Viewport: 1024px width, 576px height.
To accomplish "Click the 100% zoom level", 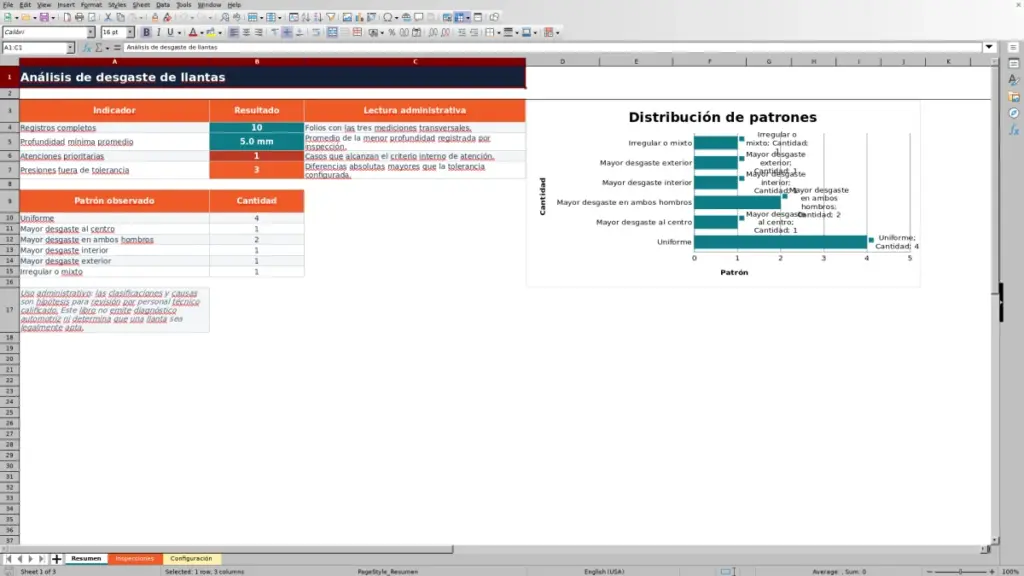I will [x=1010, y=571].
